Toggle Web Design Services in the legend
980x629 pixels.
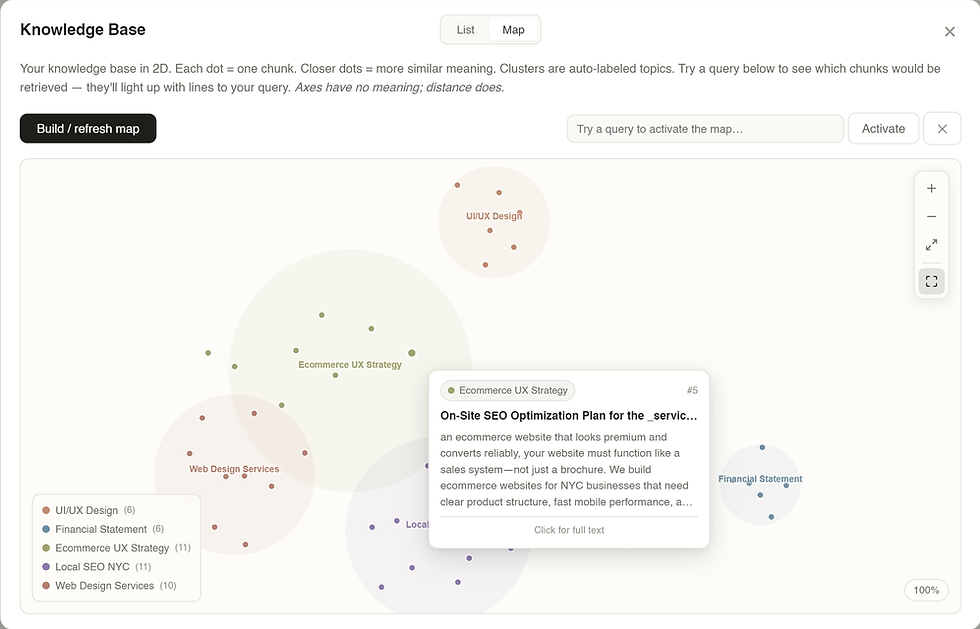click(104, 586)
